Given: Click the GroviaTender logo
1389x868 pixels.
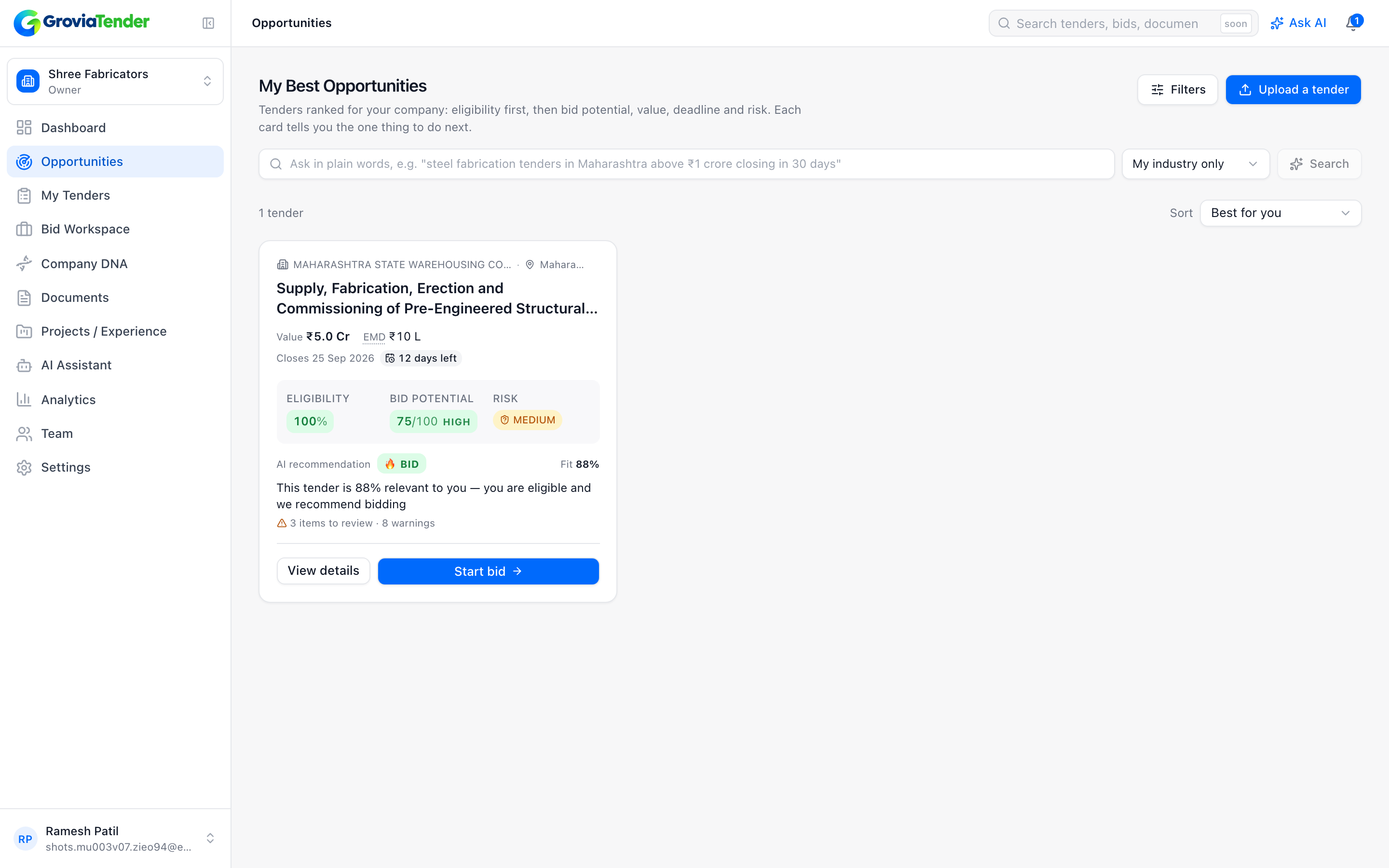Looking at the screenshot, I should (82, 23).
